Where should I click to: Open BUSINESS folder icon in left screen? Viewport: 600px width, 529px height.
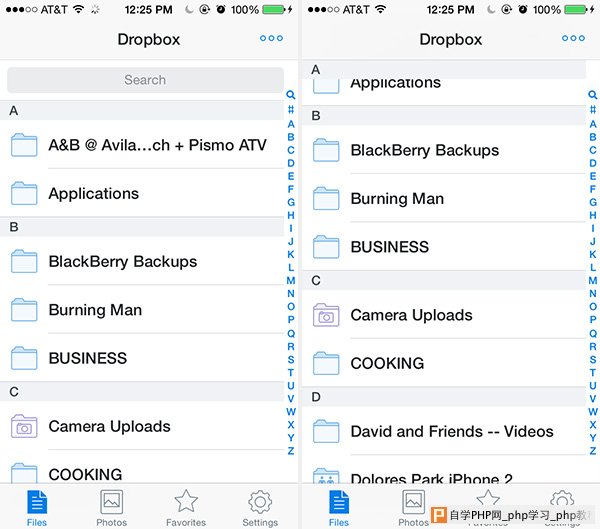coord(24,358)
